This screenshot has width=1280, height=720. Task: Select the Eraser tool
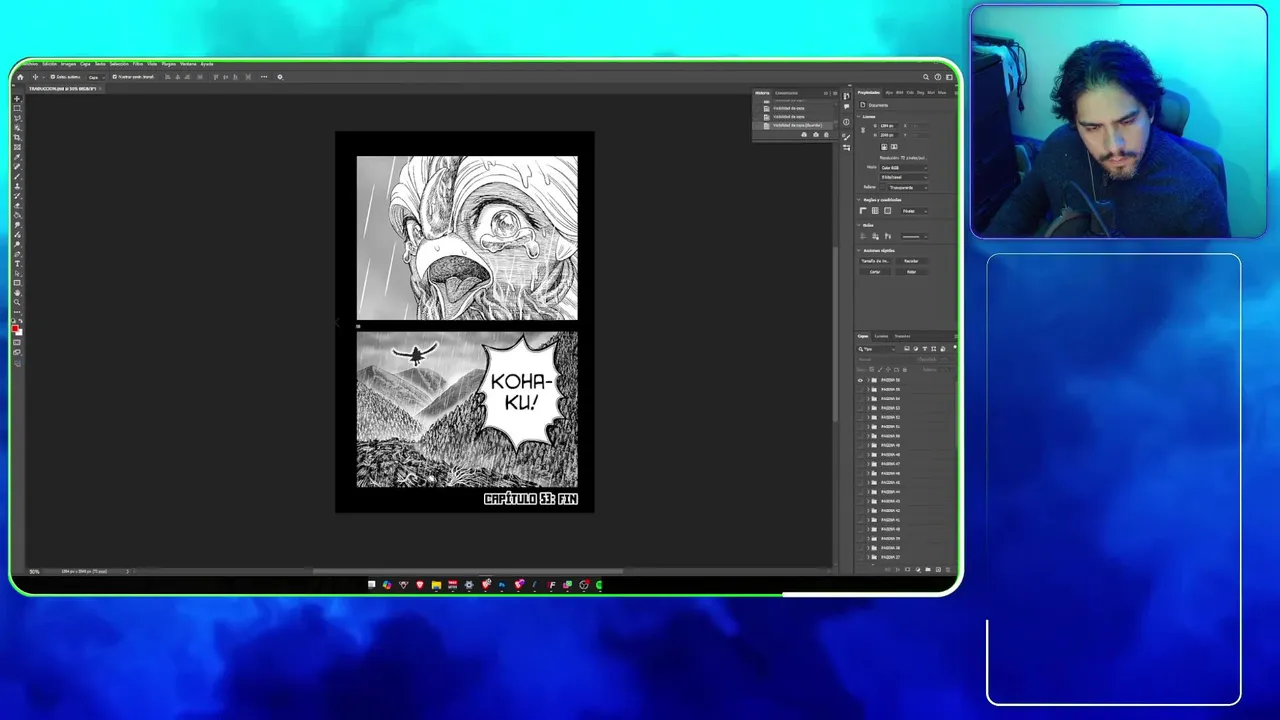click(x=17, y=206)
